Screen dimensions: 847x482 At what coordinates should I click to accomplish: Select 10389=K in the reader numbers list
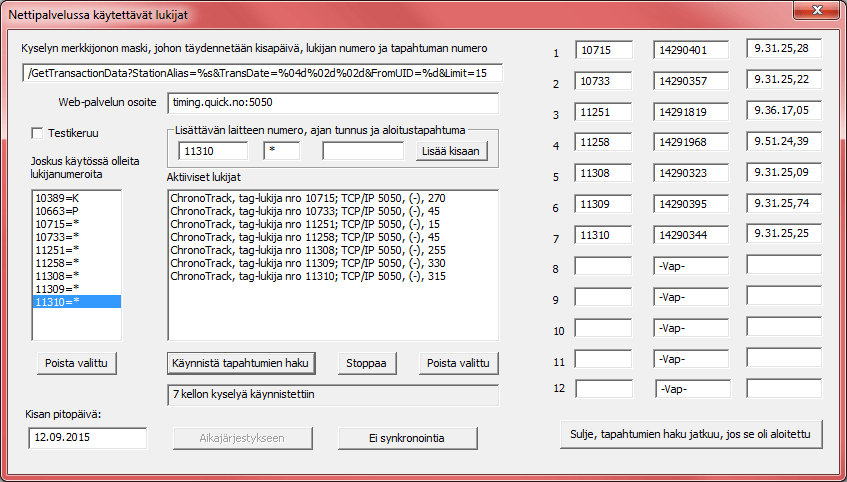tap(56, 199)
